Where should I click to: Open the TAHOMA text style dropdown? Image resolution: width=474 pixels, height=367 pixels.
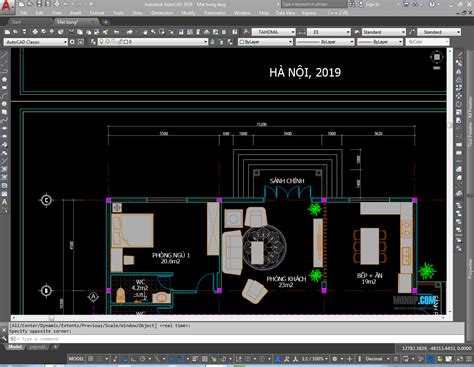click(x=273, y=32)
